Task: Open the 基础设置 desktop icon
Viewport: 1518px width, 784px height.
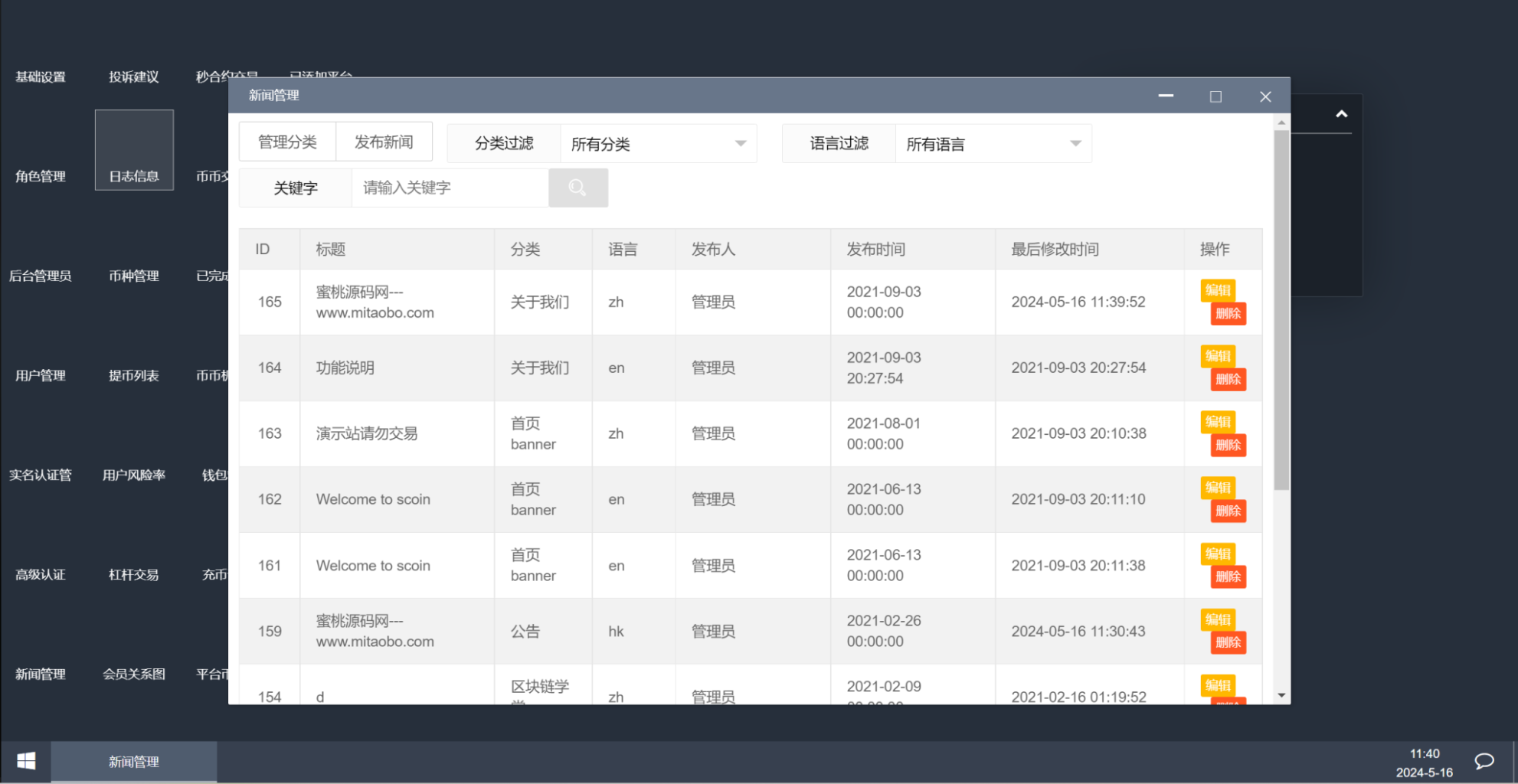Action: click(40, 77)
